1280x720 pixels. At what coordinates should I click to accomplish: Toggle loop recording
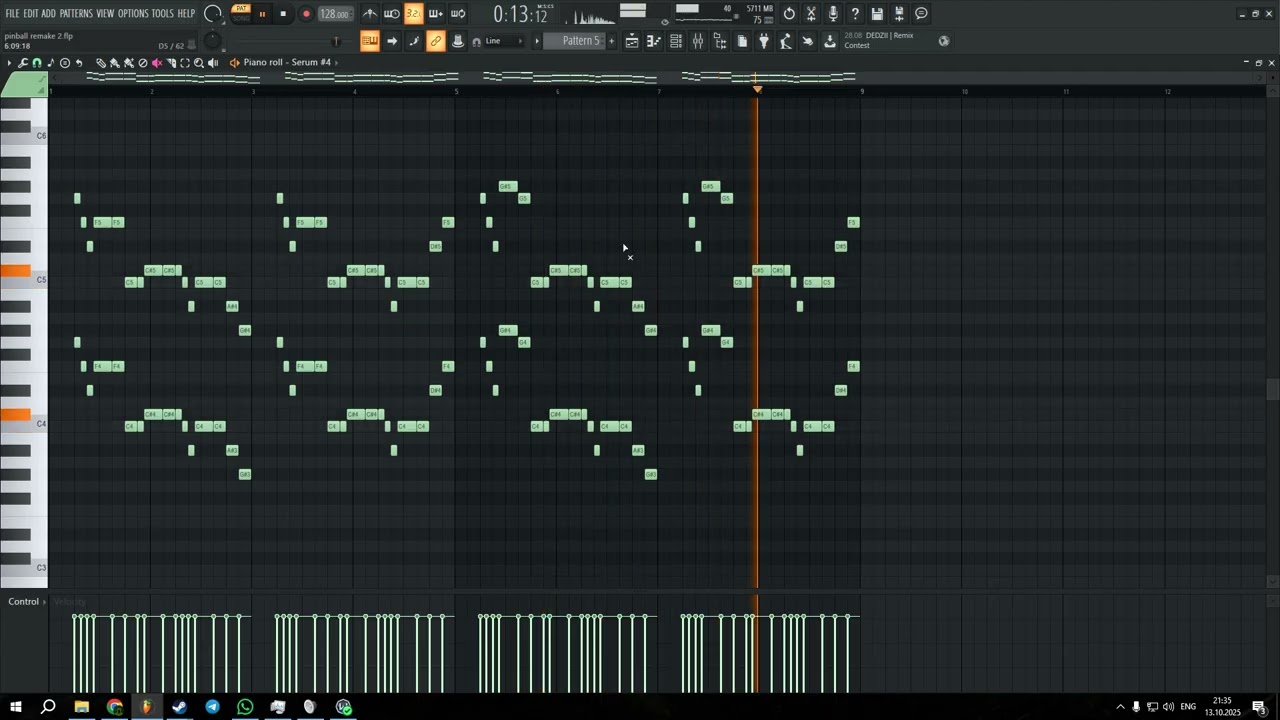pos(458,14)
